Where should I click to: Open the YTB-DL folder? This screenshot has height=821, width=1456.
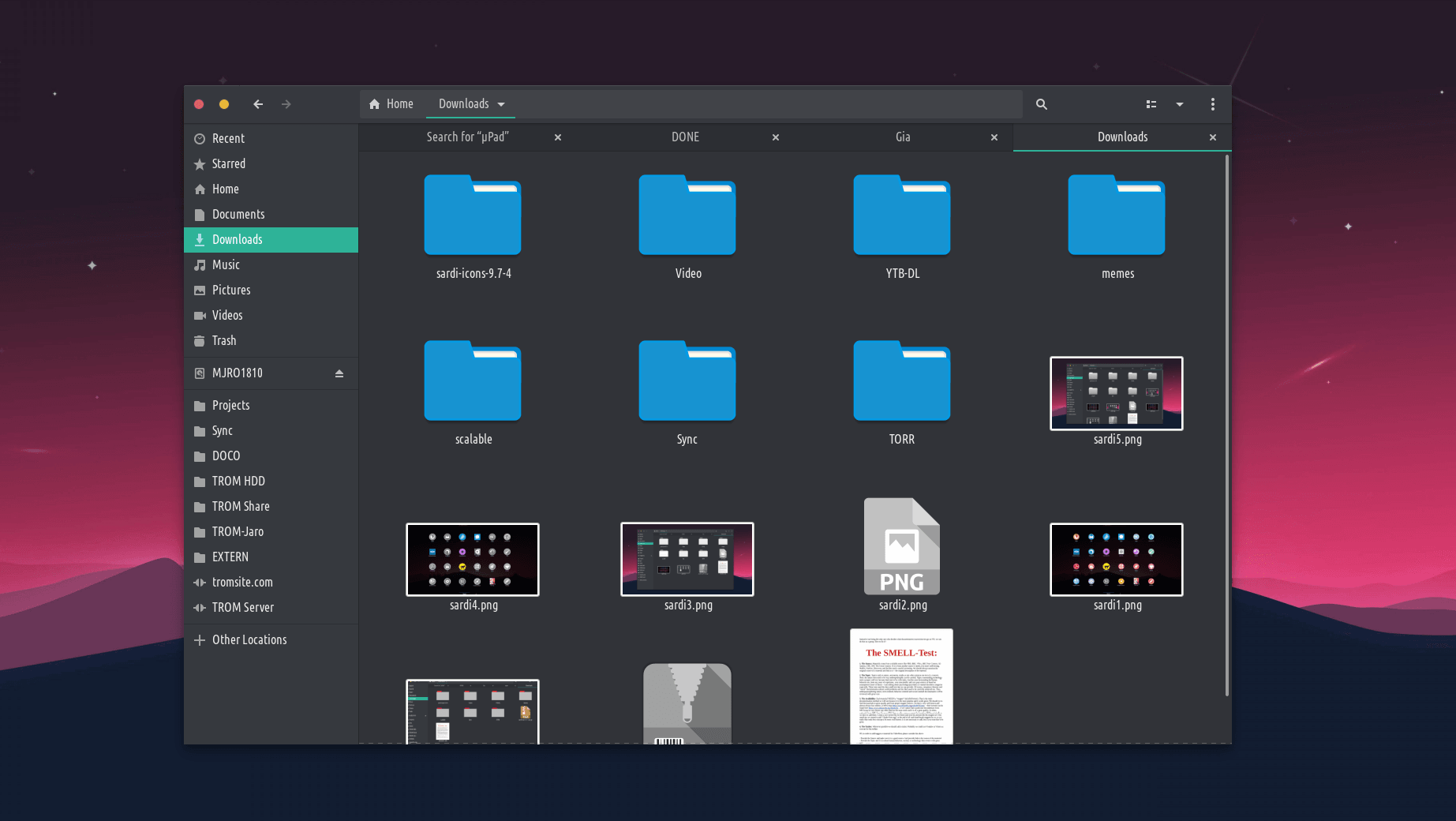point(902,216)
